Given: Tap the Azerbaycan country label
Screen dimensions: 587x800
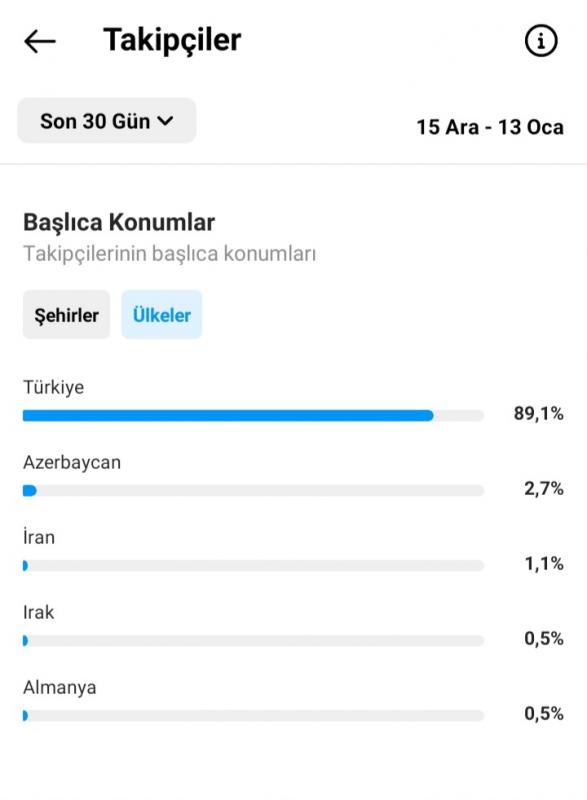Looking at the screenshot, I should [x=72, y=462].
